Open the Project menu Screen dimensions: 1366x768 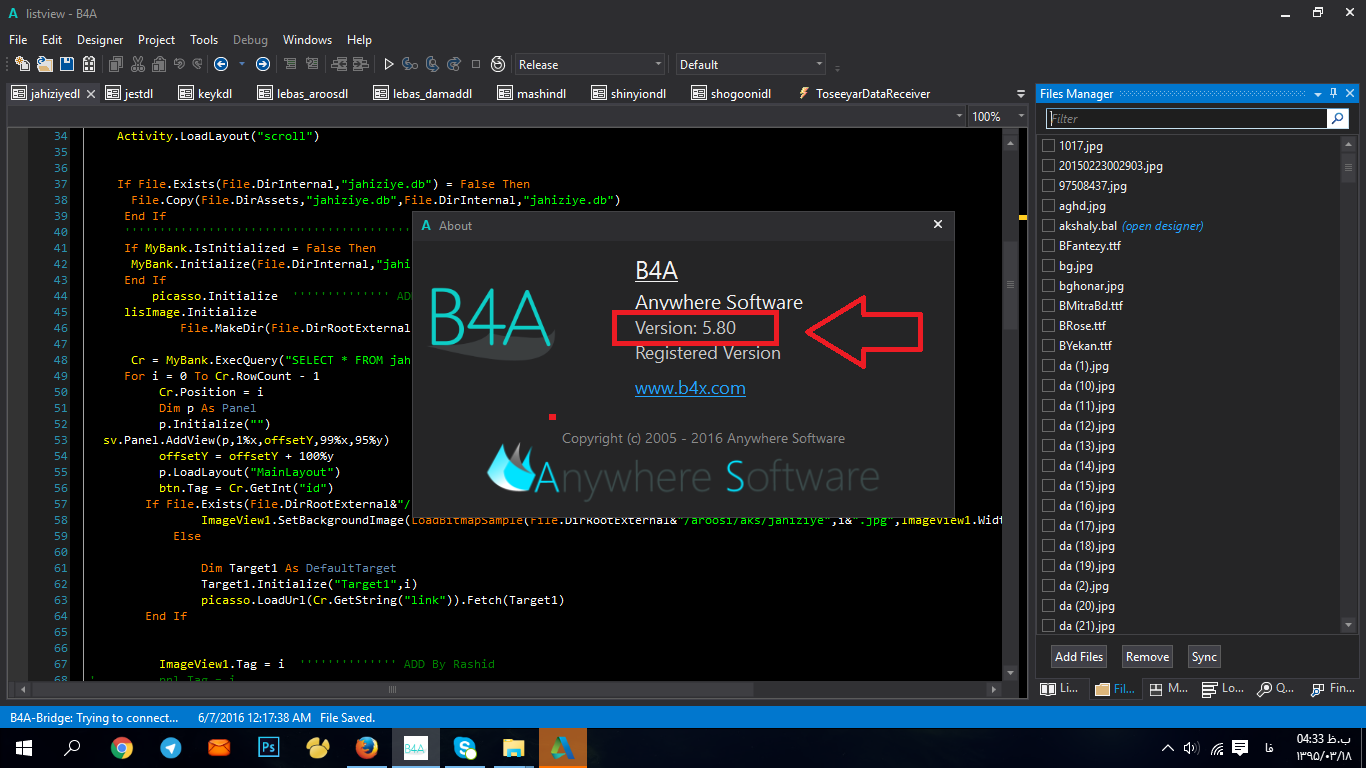[x=156, y=40]
